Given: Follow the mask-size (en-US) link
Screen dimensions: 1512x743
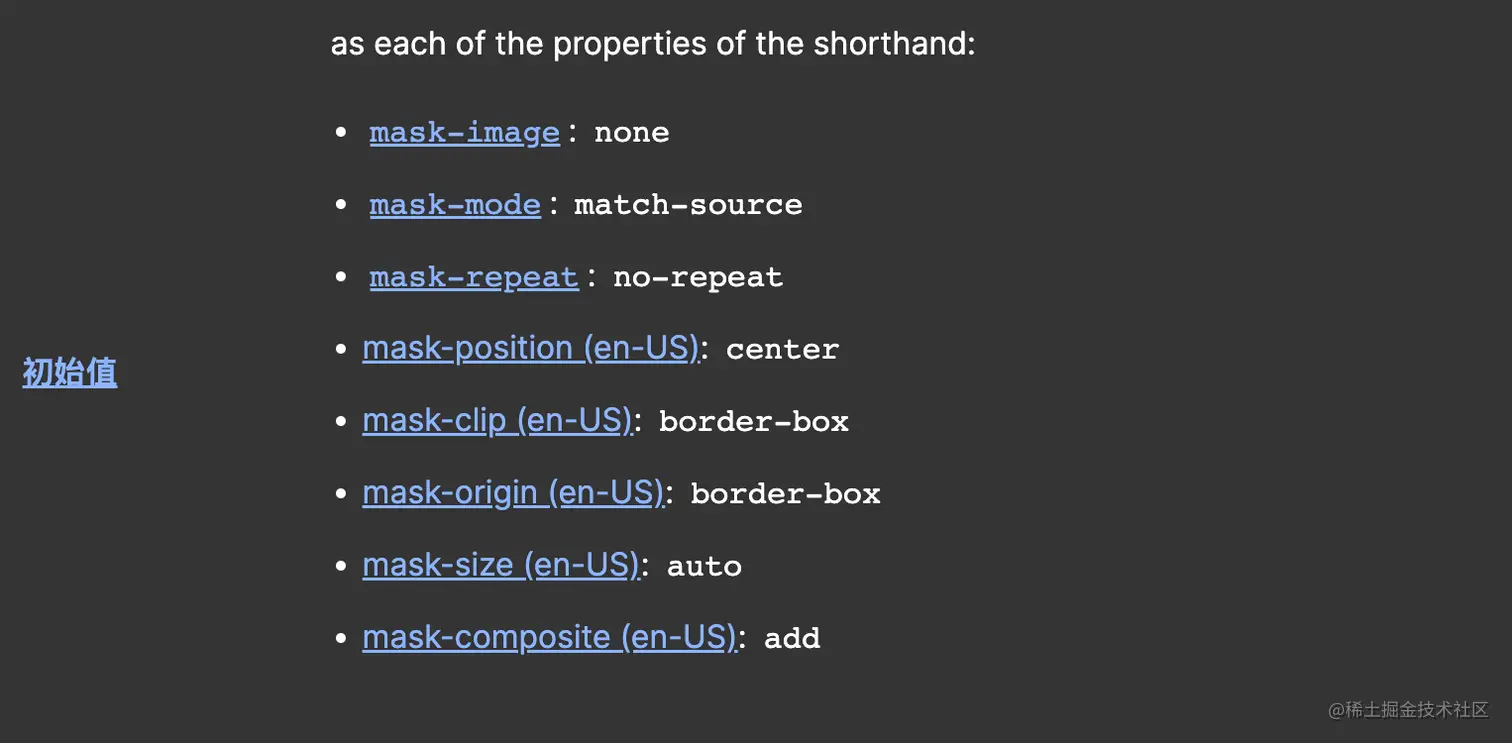Looking at the screenshot, I should point(500,565).
